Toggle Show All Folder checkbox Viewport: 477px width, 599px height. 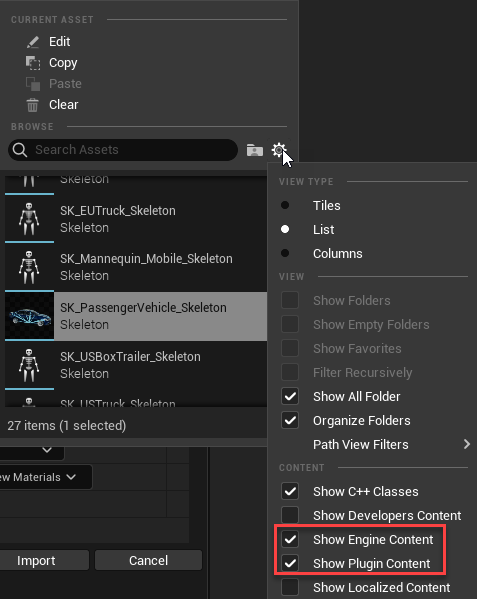290,397
